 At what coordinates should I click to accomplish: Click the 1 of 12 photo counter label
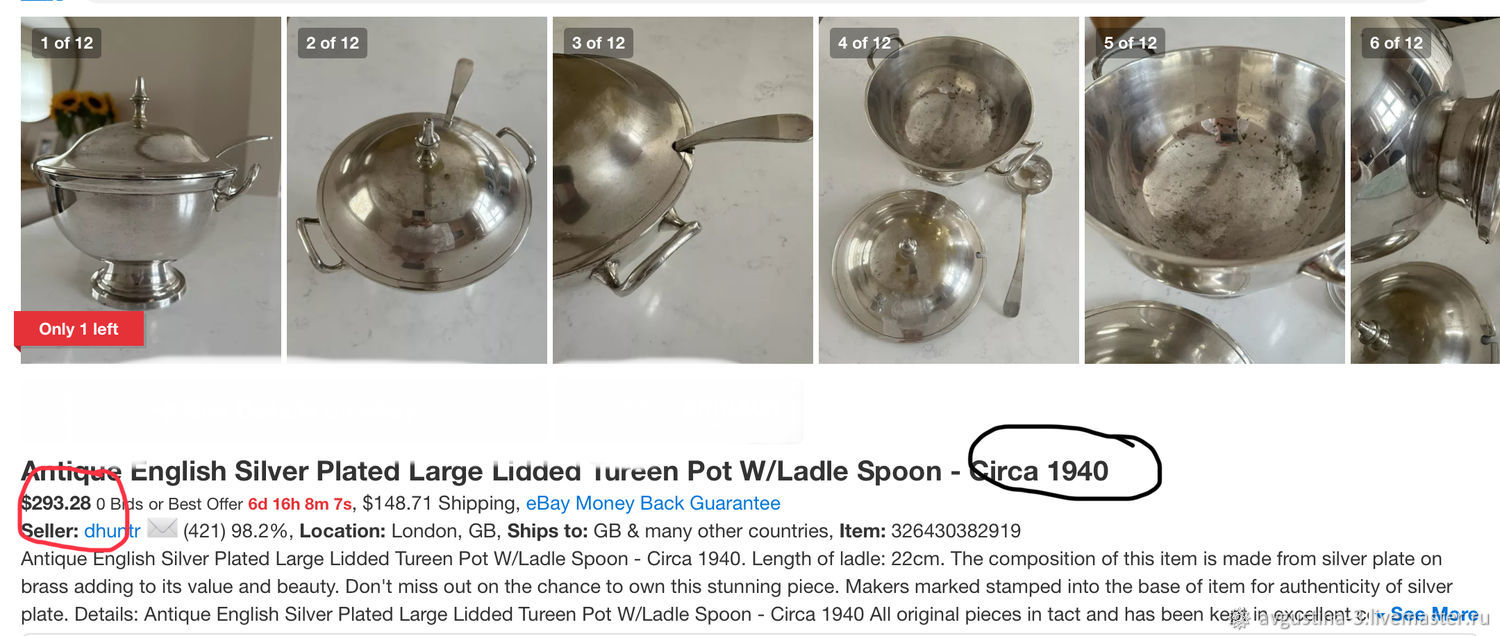coord(66,43)
